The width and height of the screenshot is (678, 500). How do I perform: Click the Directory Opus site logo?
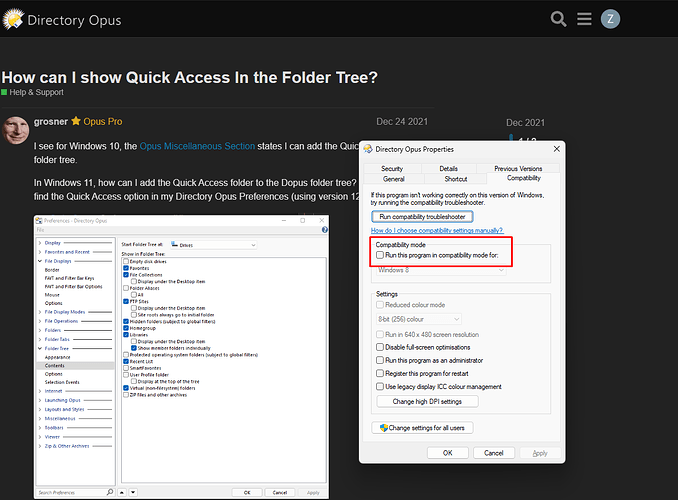[x=62, y=19]
